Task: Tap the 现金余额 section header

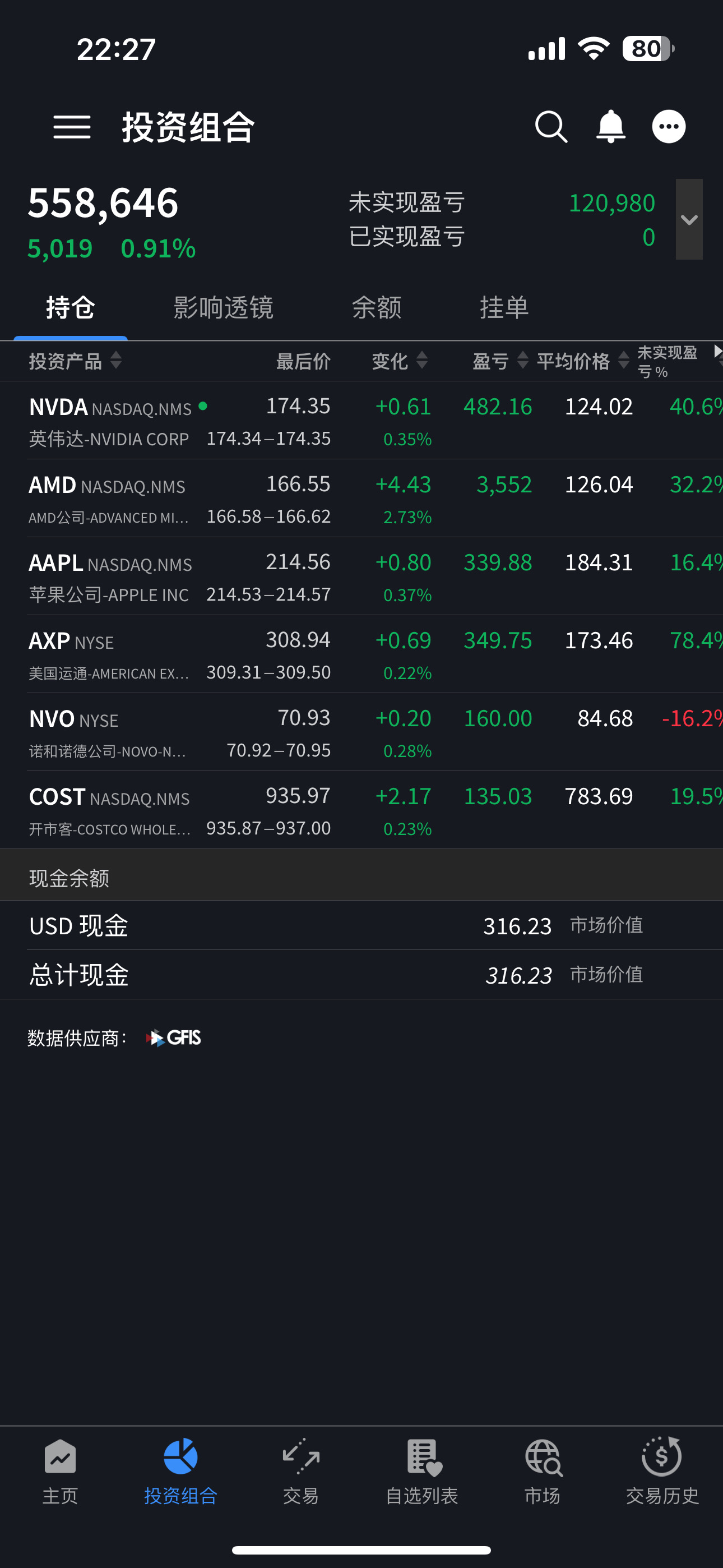Action: pyautogui.click(x=361, y=875)
